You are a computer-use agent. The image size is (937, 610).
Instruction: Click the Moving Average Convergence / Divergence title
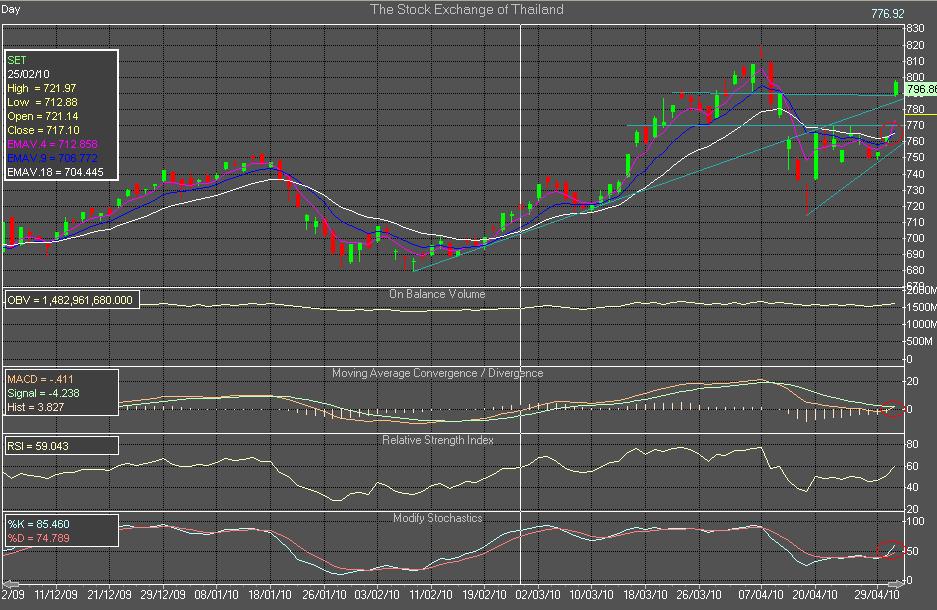(437, 373)
